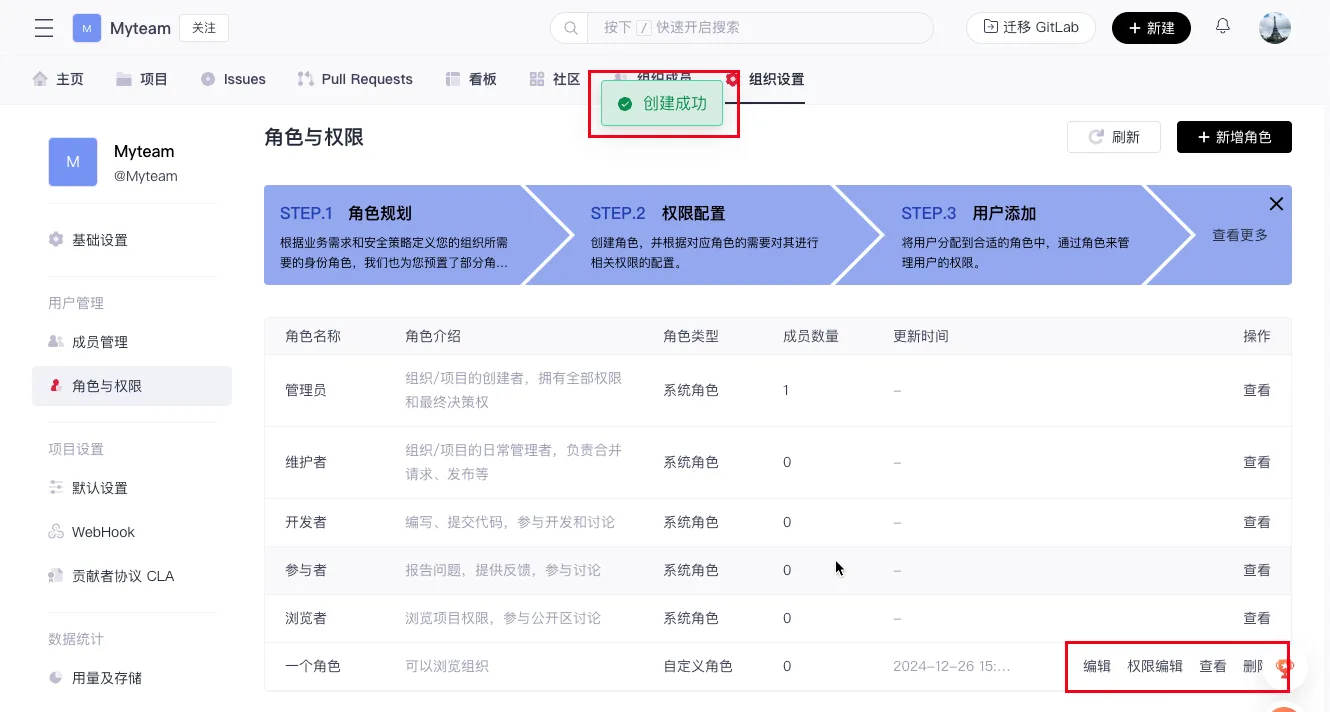Focus the quick search input field

coord(760,28)
